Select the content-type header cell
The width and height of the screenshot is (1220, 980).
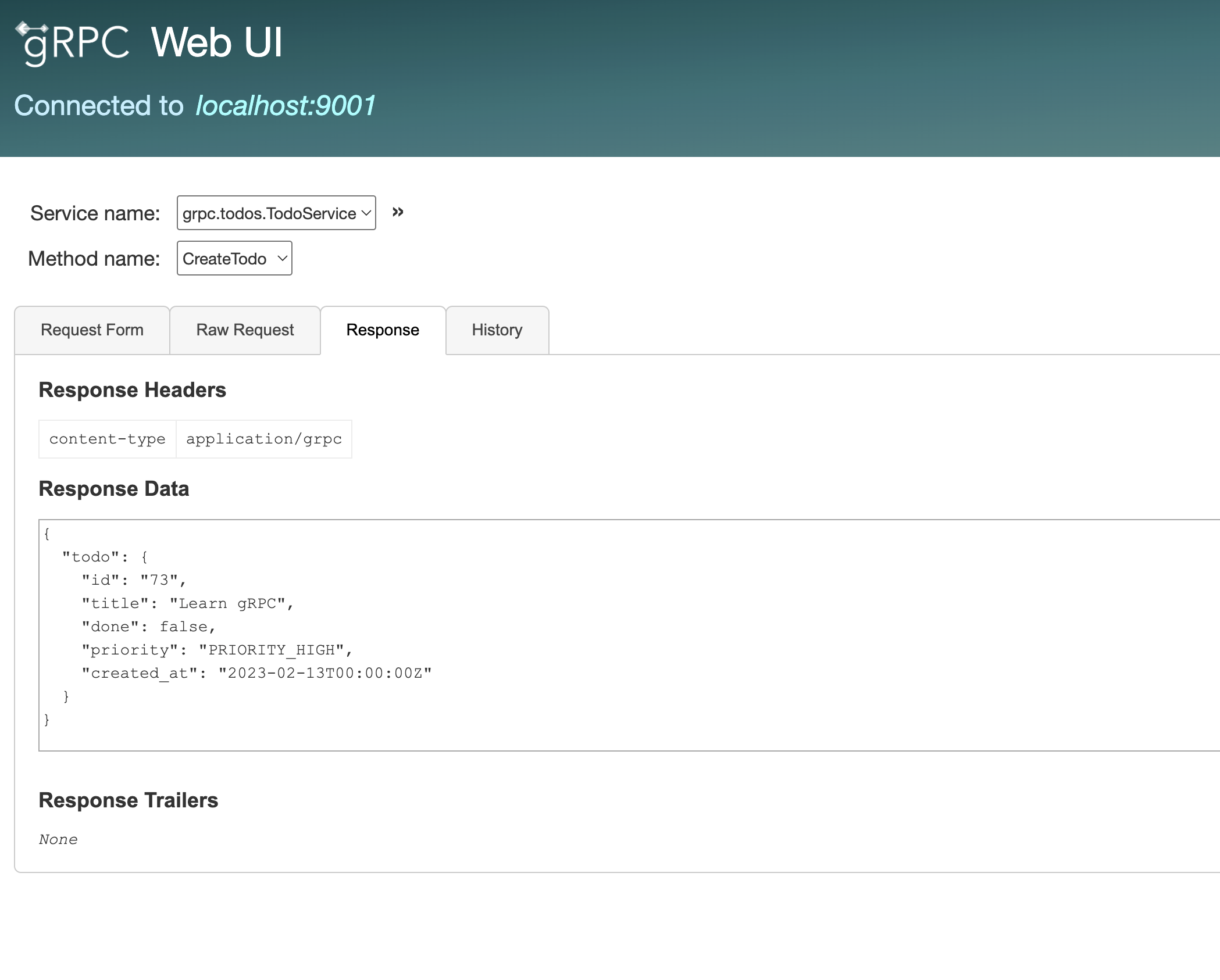point(106,439)
